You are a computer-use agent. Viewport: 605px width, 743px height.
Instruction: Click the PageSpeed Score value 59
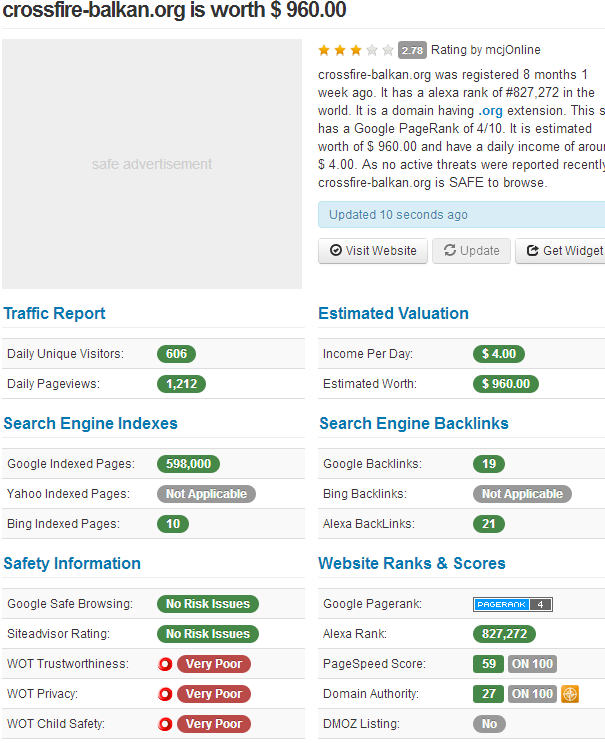pyautogui.click(x=489, y=664)
